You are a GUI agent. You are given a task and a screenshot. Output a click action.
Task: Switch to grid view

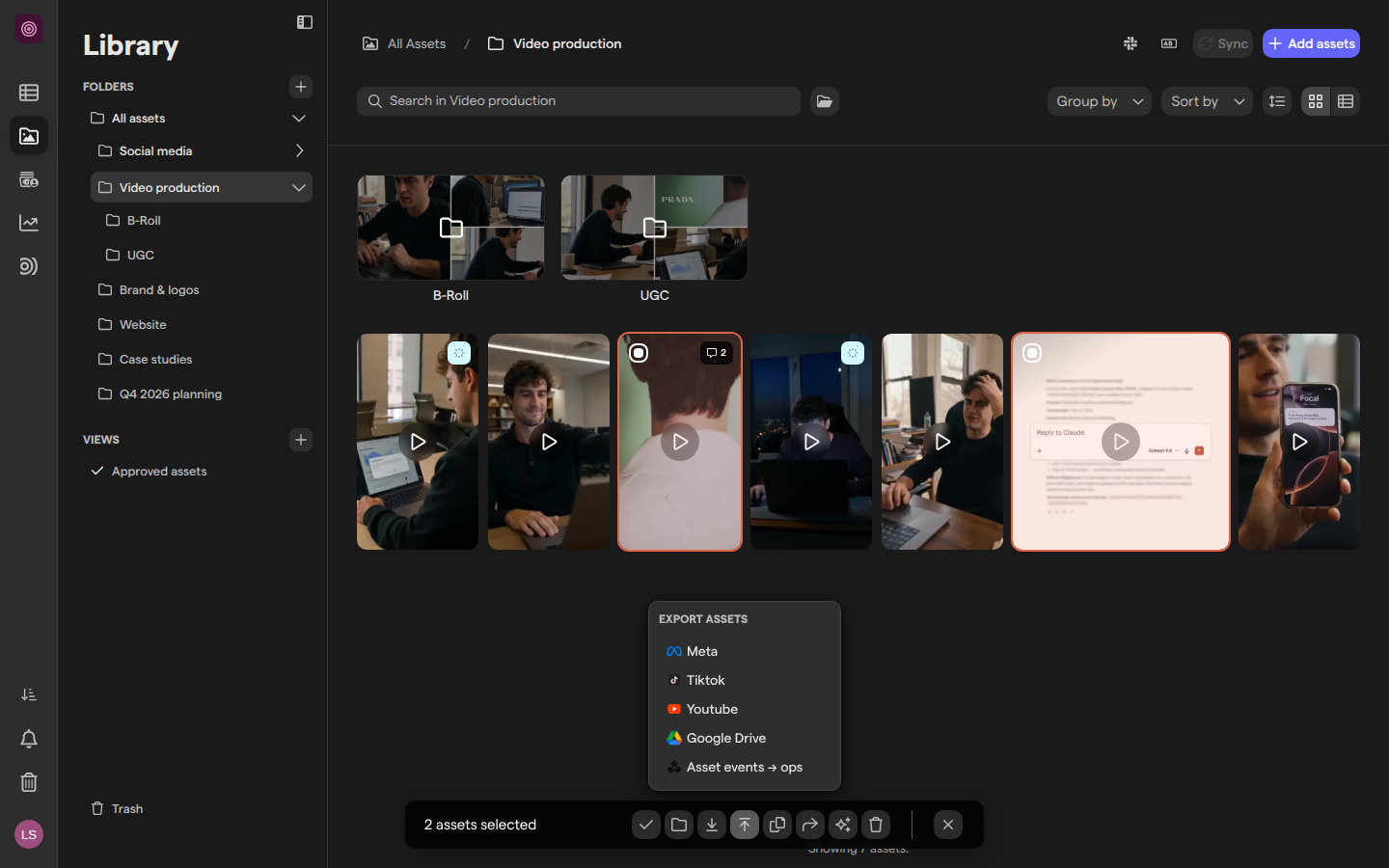point(1316,101)
